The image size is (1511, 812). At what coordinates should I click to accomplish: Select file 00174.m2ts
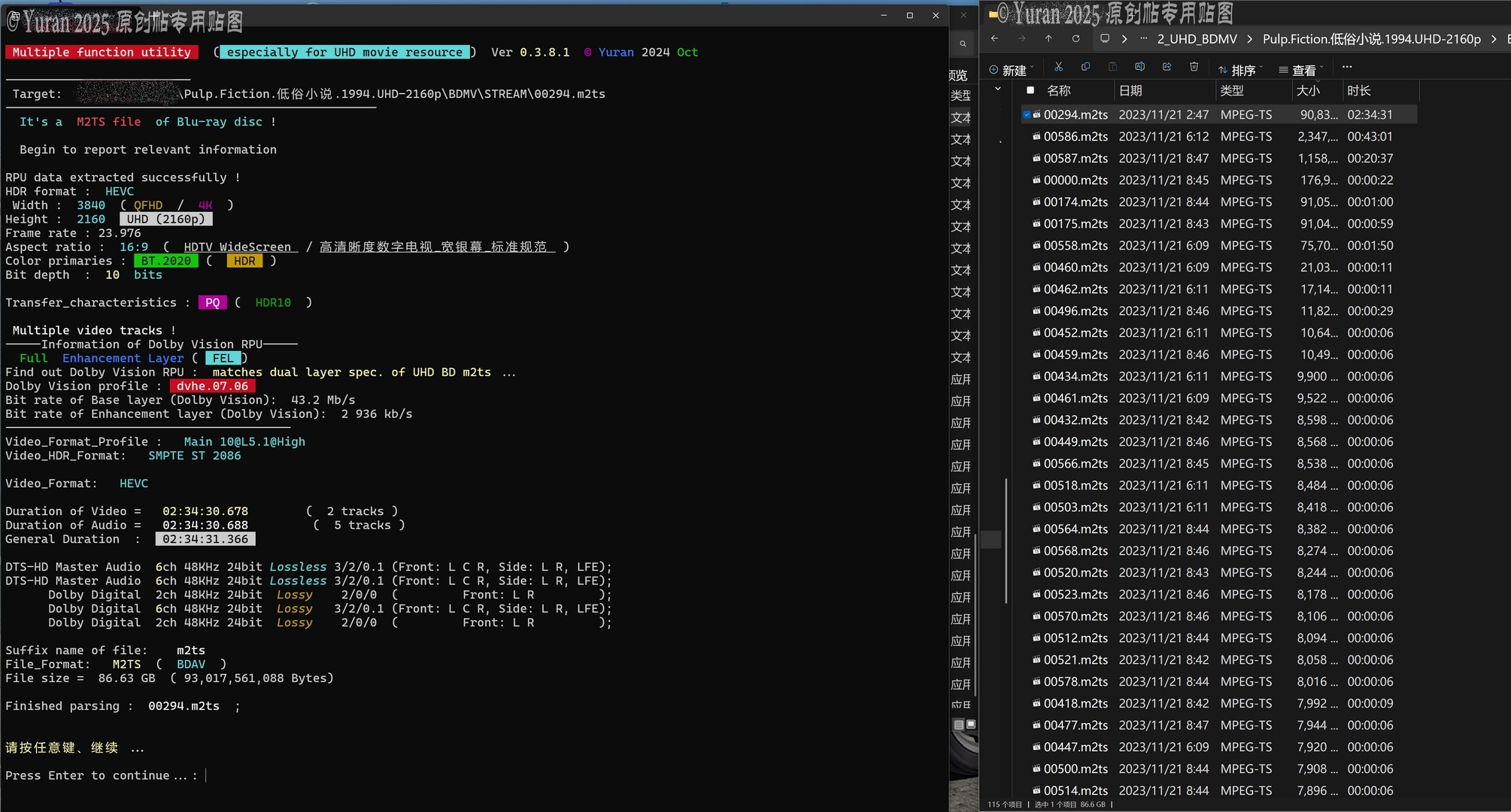1076,202
